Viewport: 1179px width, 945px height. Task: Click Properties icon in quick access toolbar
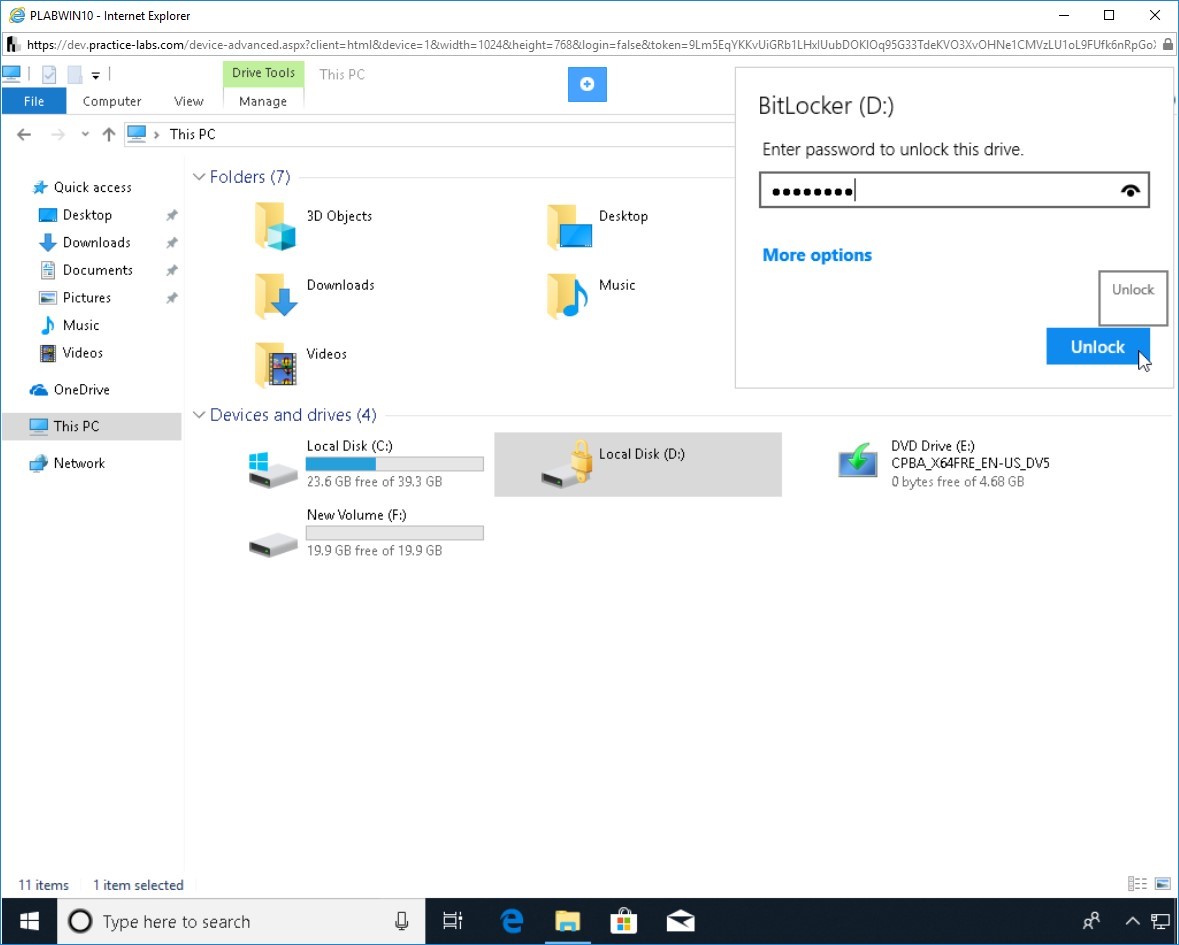(x=50, y=74)
